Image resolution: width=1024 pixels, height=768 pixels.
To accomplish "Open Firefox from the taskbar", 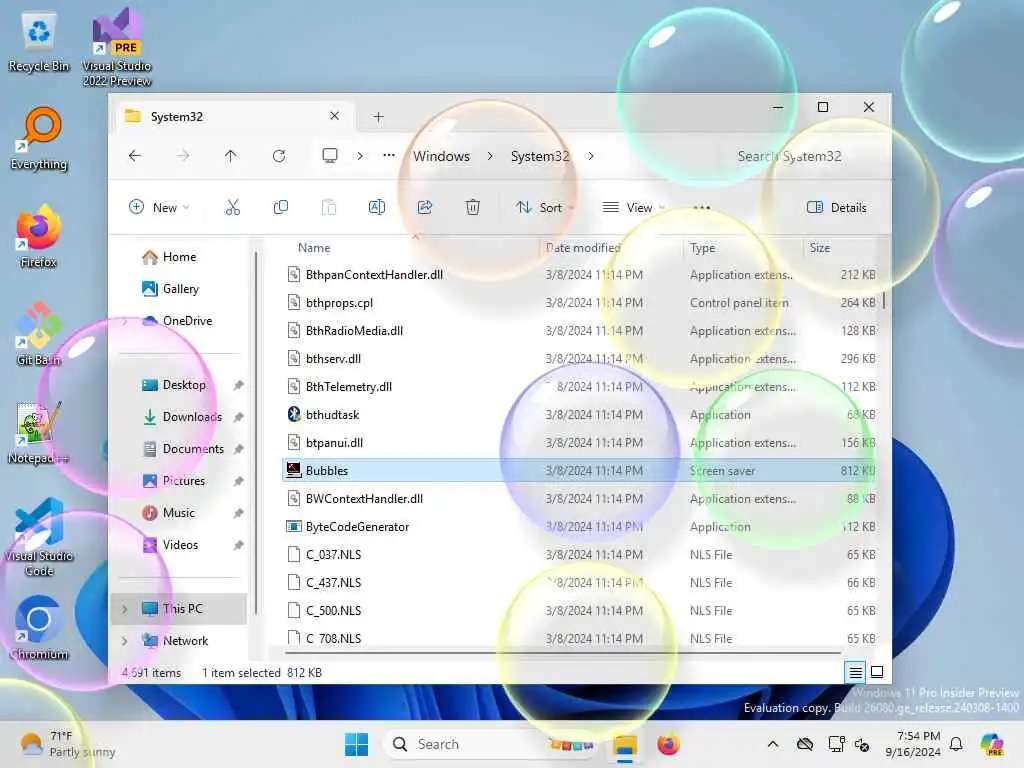I will (x=669, y=744).
